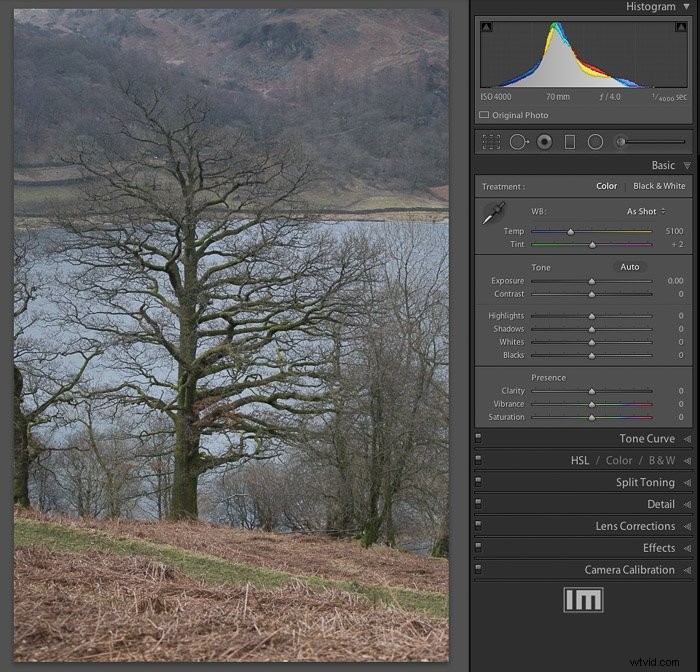Click the 70 mm focal length text
This screenshot has width=700, height=672.
(x=558, y=97)
